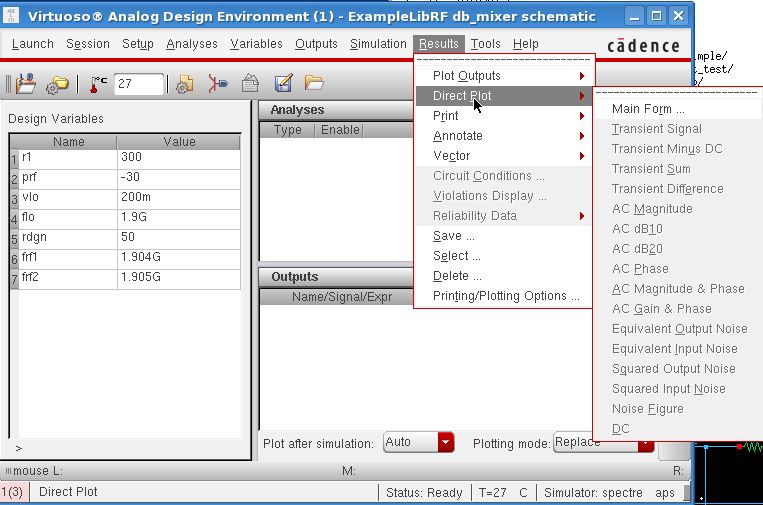Screen dimensions: 763x505
Task: Select Violations Display menu entry
Action: pos(504,196)
